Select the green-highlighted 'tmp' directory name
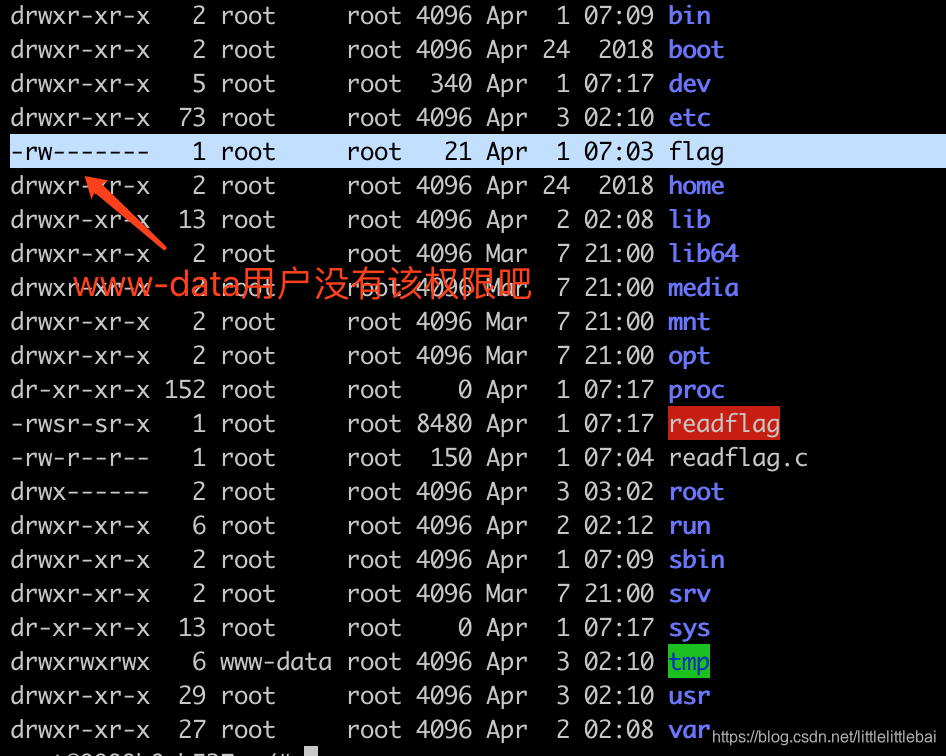 (689, 661)
